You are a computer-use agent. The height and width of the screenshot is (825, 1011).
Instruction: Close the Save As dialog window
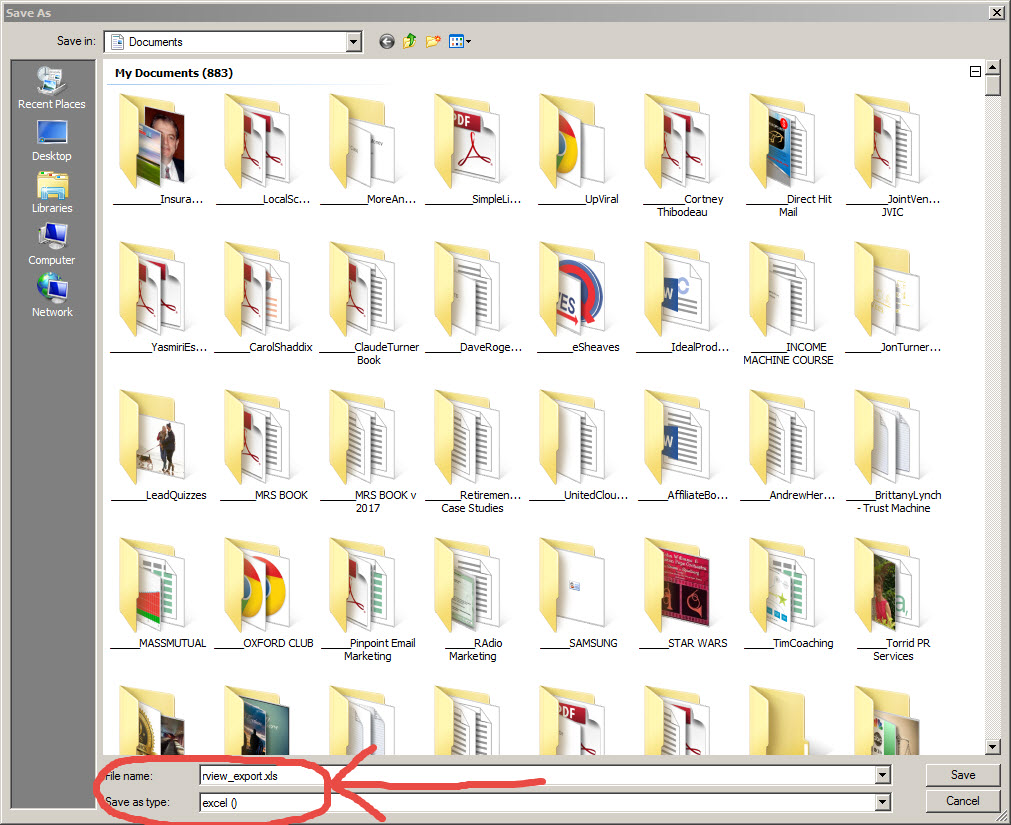(x=996, y=12)
